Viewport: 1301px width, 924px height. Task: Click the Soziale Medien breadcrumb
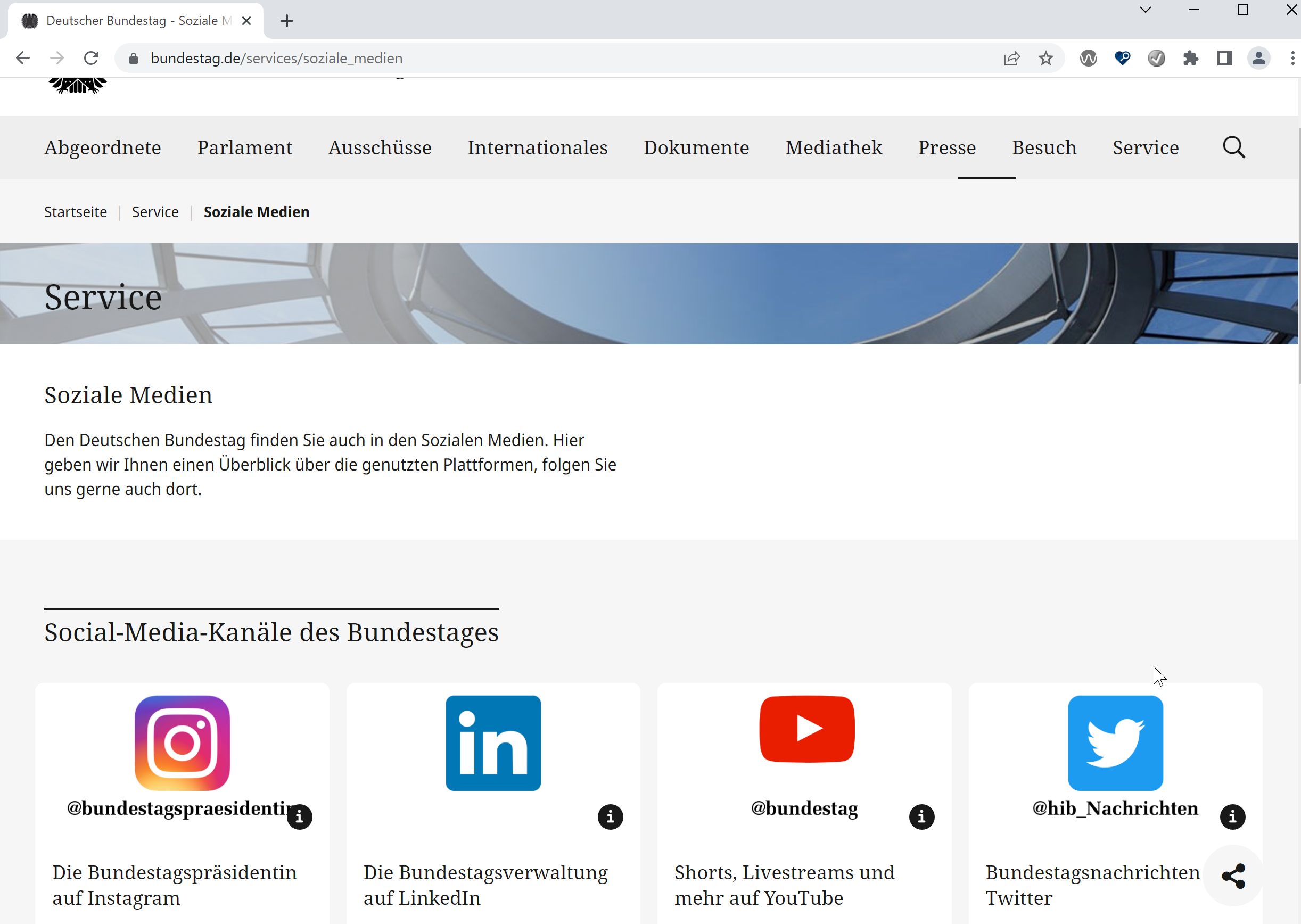tap(257, 212)
